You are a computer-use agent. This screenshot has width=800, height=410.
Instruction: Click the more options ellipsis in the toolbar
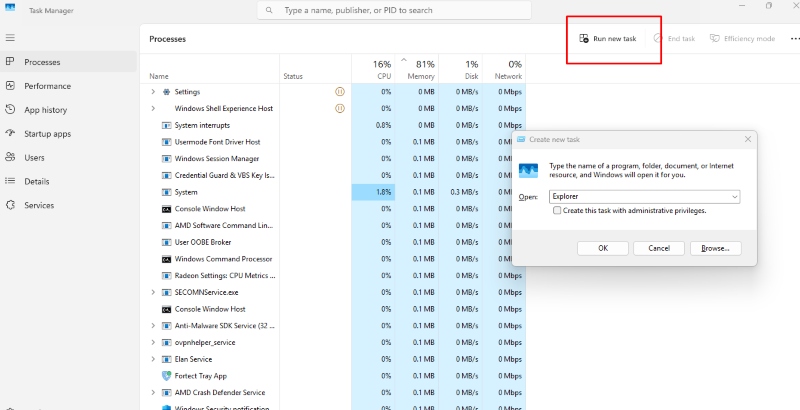[795, 39]
